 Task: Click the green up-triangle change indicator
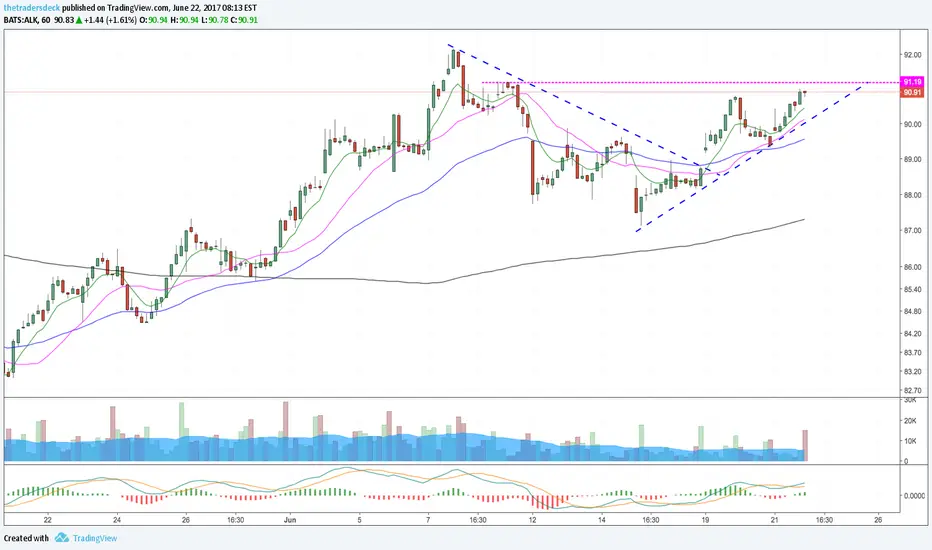[78, 20]
